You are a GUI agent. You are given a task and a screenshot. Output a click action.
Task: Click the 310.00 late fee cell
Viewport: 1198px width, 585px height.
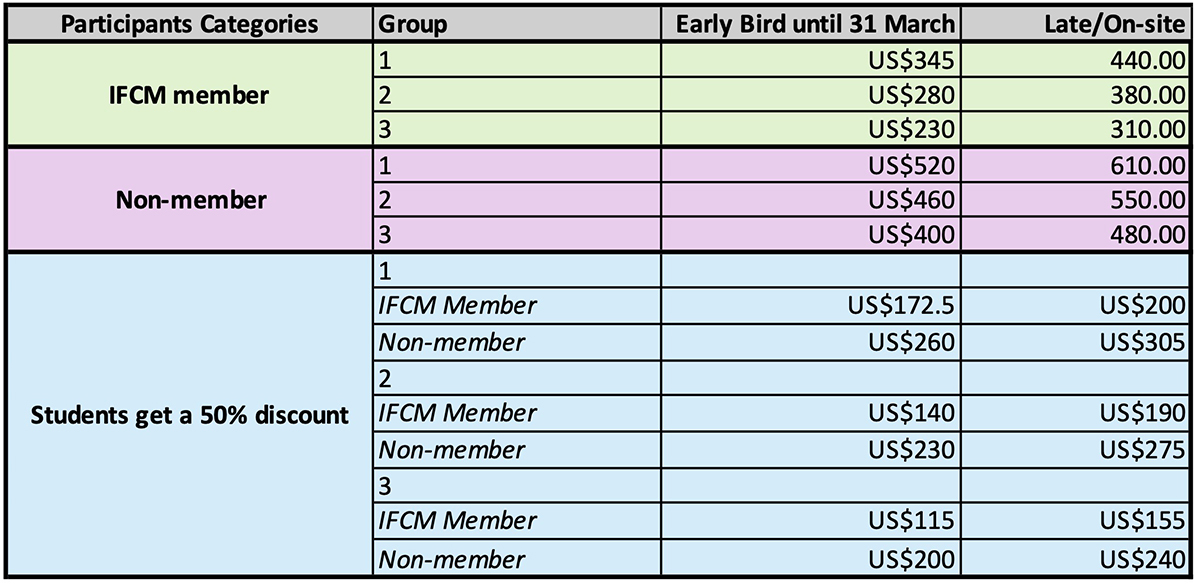tap(1146, 131)
